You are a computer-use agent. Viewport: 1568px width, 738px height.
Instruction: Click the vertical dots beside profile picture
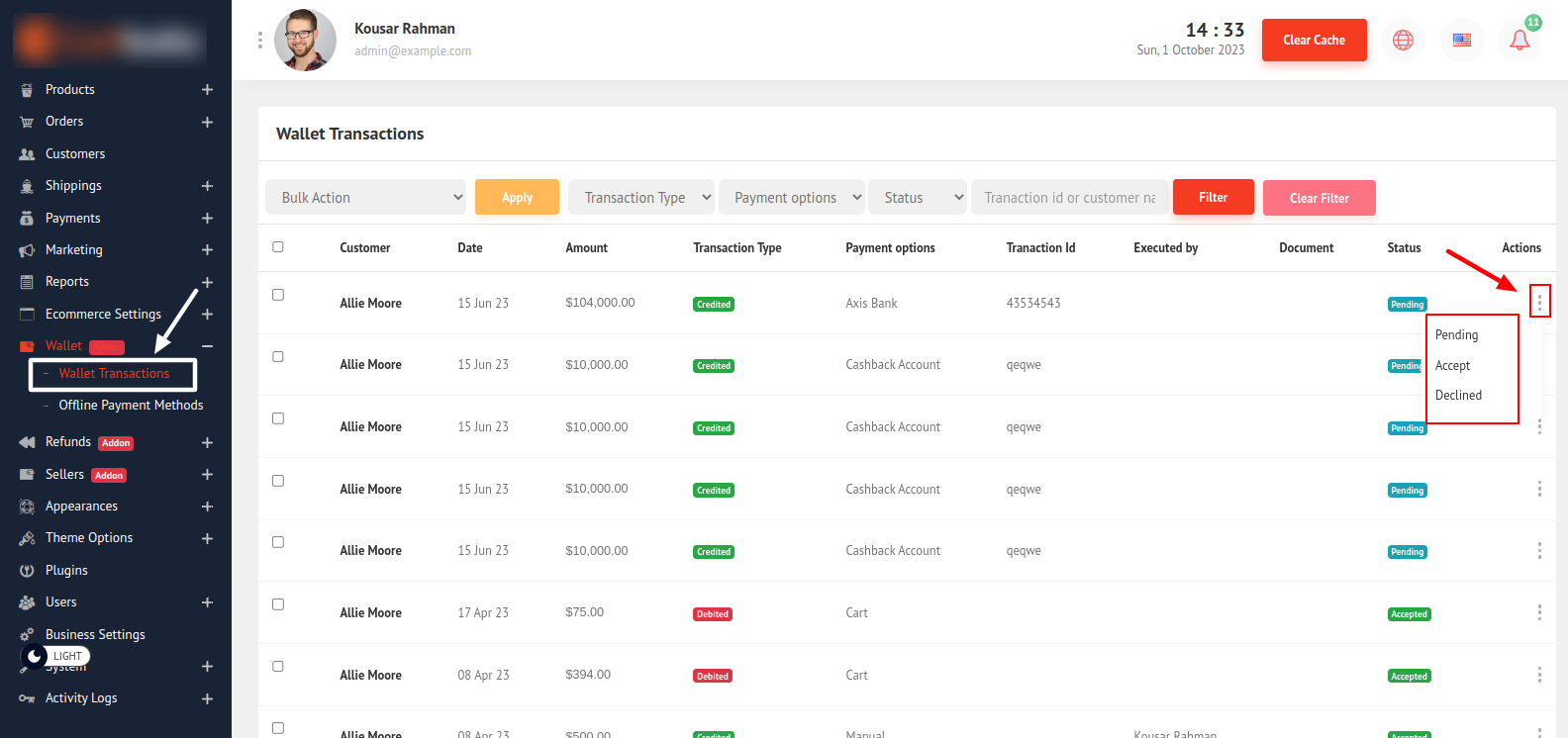tap(260, 40)
